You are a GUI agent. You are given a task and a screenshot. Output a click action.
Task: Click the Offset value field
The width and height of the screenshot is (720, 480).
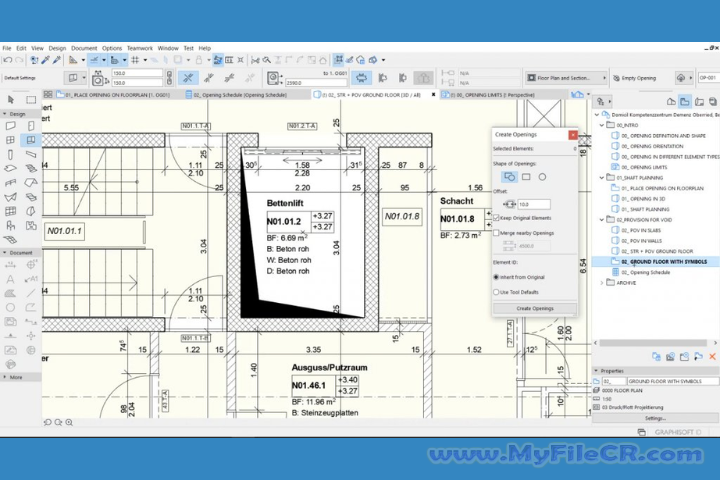[534, 204]
